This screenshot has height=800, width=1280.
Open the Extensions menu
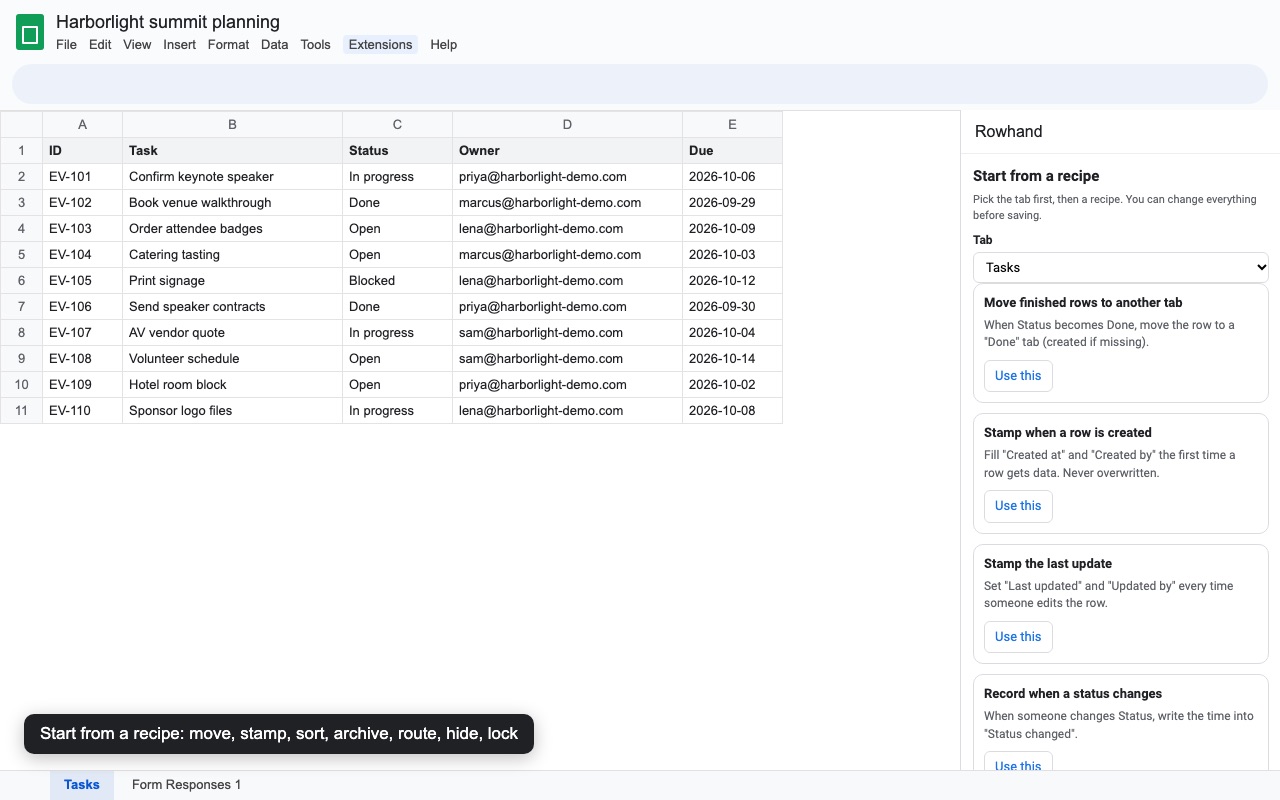coord(381,44)
